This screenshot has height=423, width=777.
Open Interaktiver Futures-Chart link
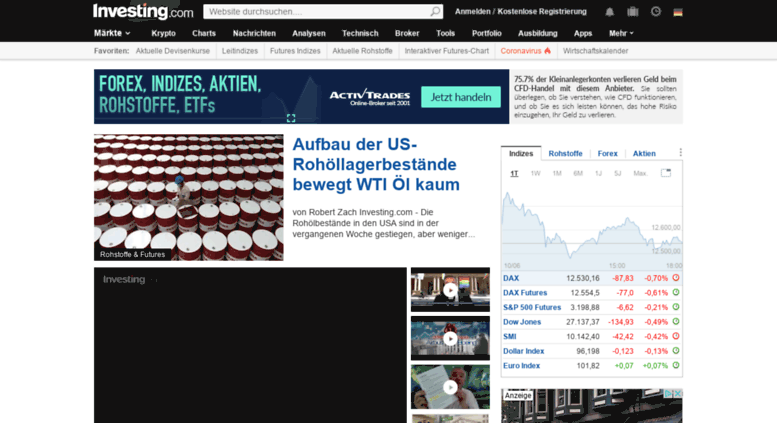[446, 51]
